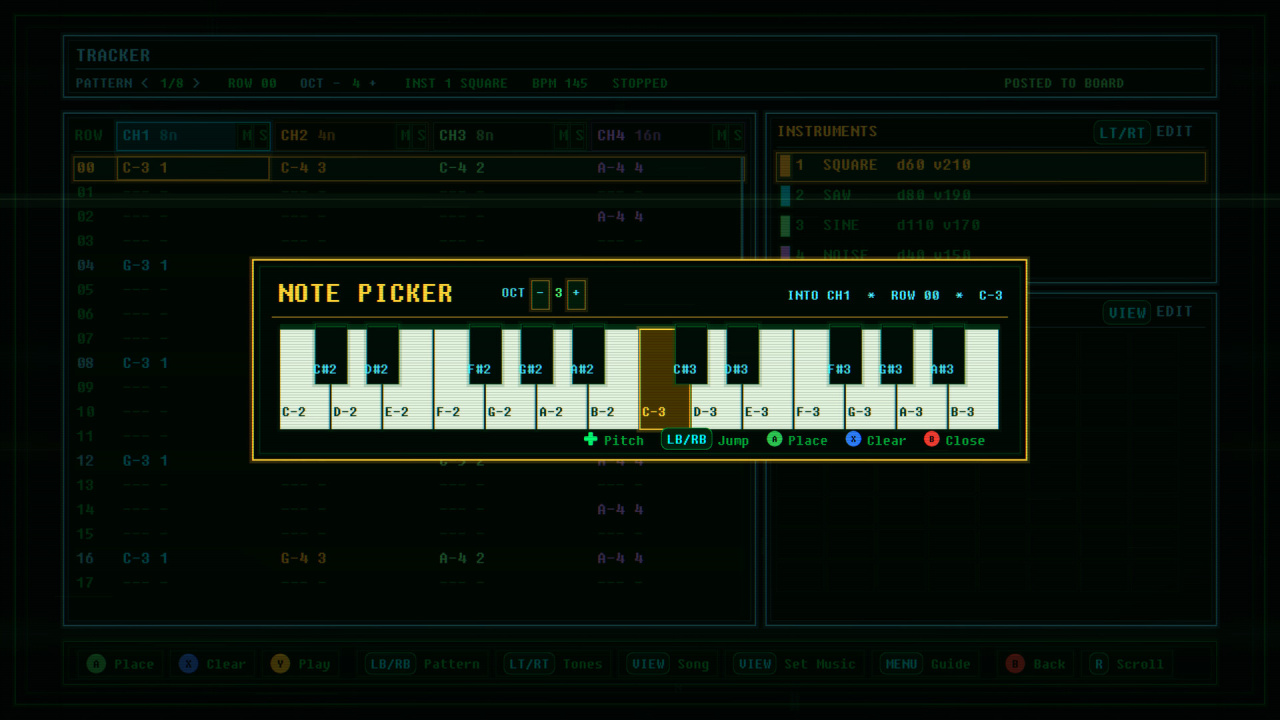Select the F#3 black piano key
Viewport: 1280px width, 720px height.
tap(845, 356)
